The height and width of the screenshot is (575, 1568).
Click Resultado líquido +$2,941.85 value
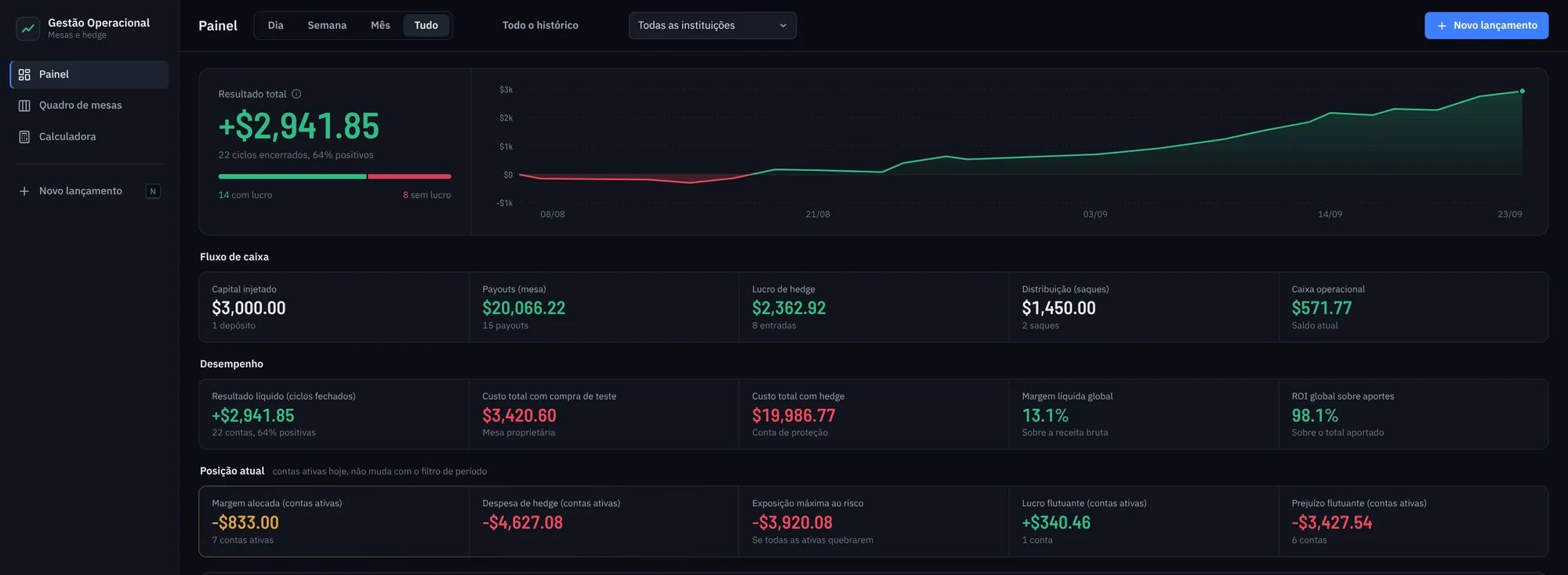(x=253, y=416)
